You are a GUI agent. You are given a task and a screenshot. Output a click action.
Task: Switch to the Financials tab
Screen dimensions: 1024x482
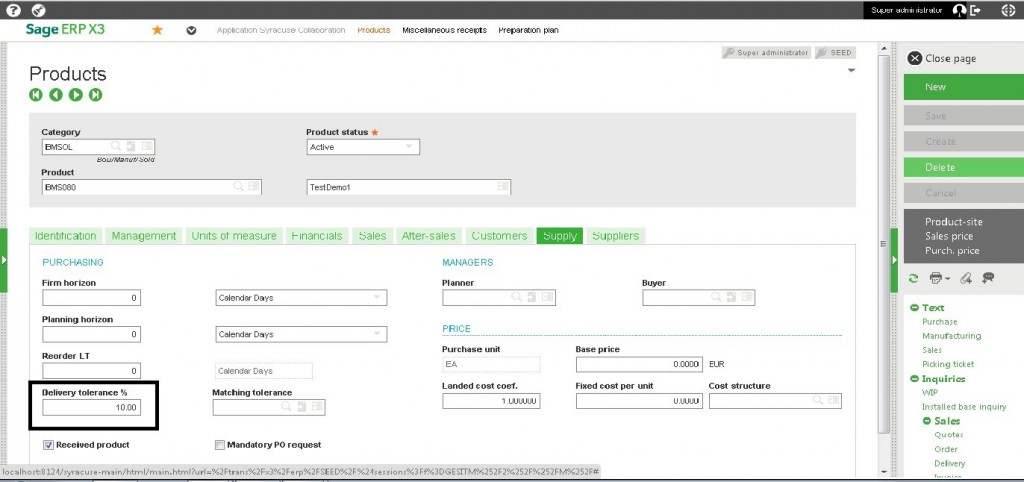click(x=316, y=236)
